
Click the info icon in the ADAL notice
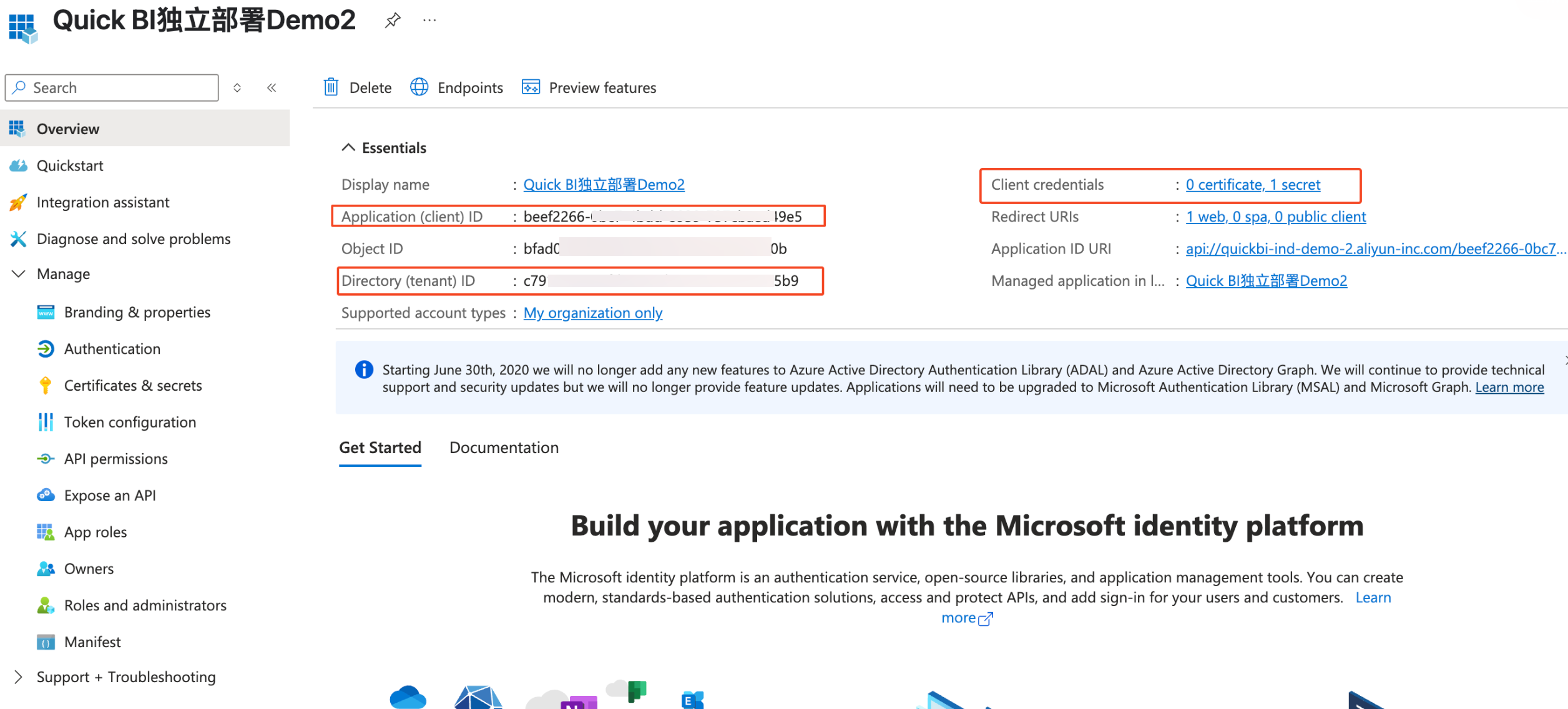coord(364,369)
